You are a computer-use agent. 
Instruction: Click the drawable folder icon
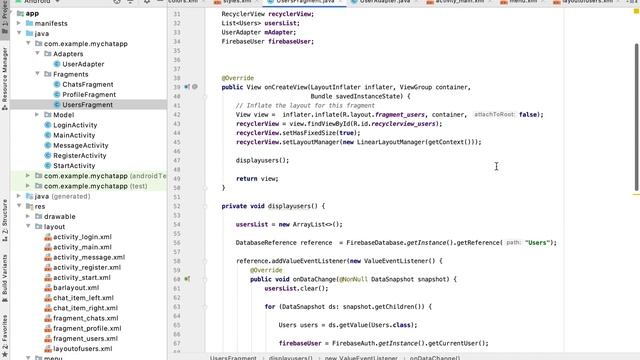[39, 217]
